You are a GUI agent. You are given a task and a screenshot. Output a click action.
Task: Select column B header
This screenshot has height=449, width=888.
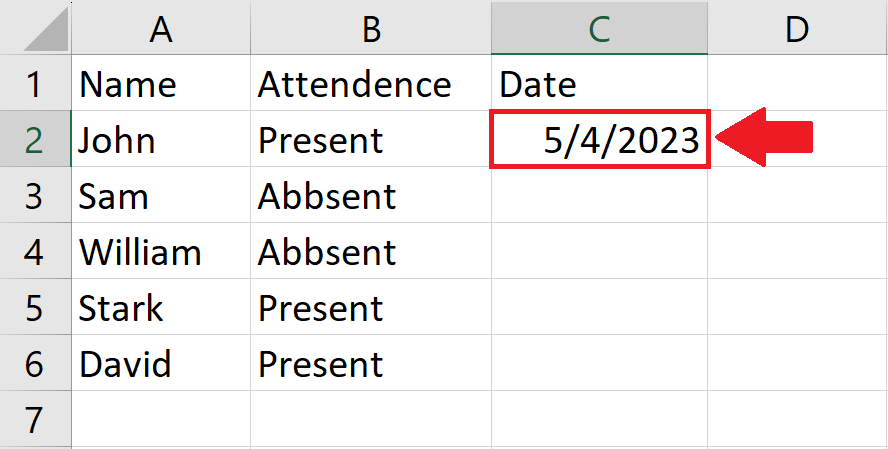coord(371,28)
